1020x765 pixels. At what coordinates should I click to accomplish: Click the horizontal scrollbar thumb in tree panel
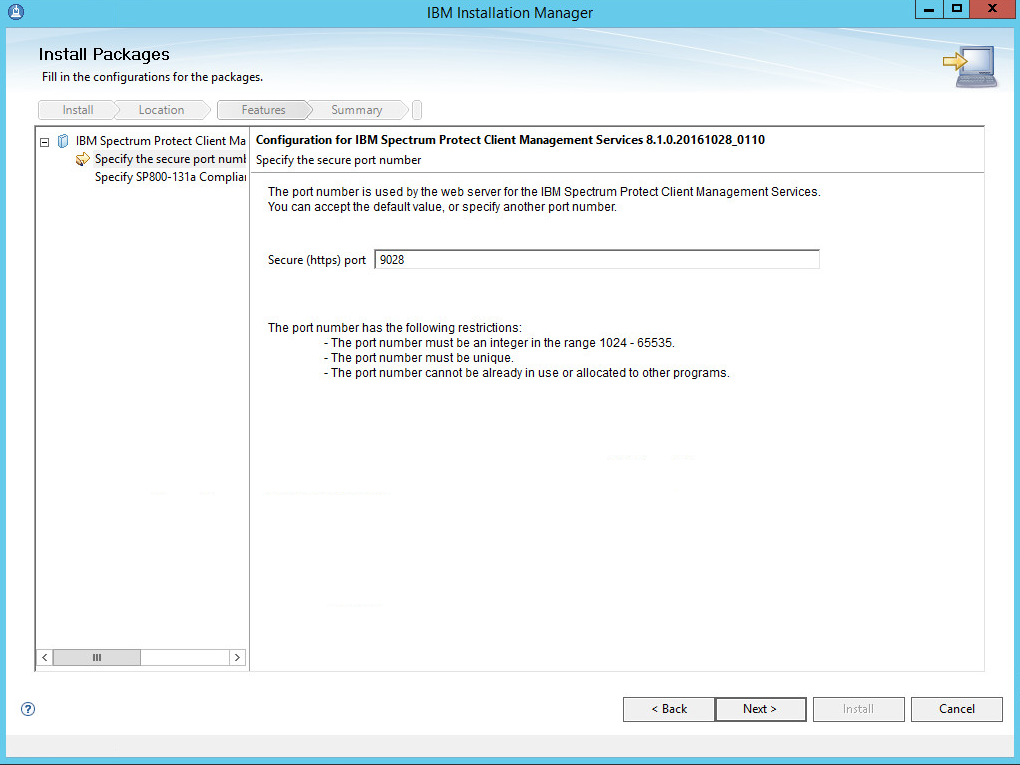97,657
